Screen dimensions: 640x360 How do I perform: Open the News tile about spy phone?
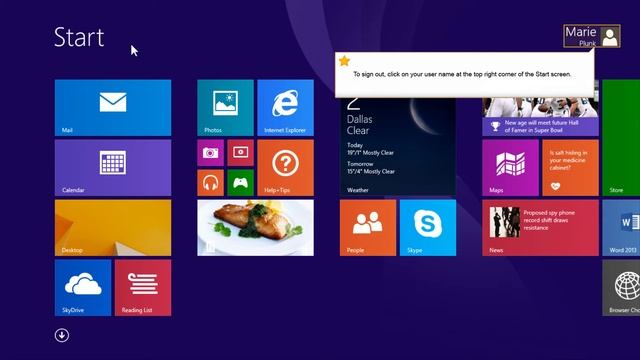click(x=540, y=228)
